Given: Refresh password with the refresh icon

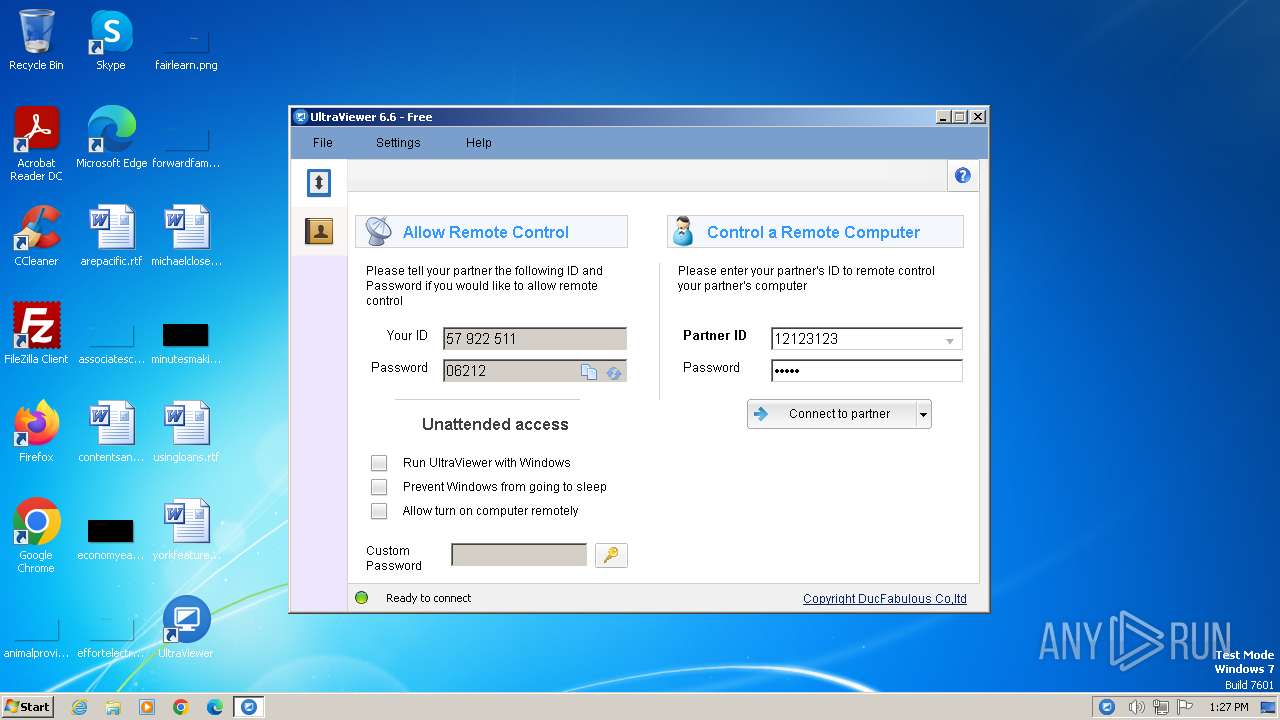Looking at the screenshot, I should click(614, 372).
